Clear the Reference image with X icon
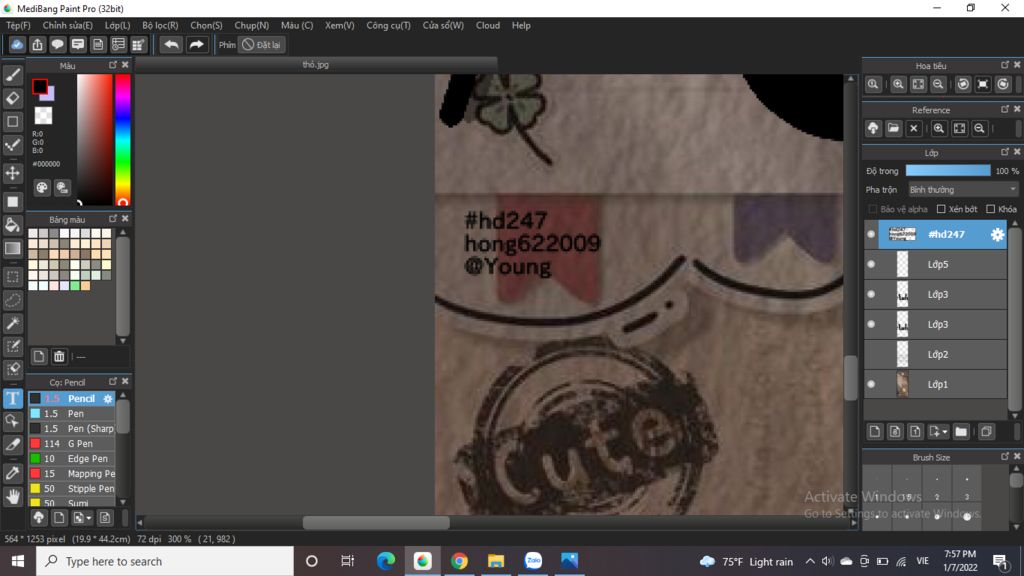Image resolution: width=1024 pixels, height=576 pixels. (x=914, y=129)
